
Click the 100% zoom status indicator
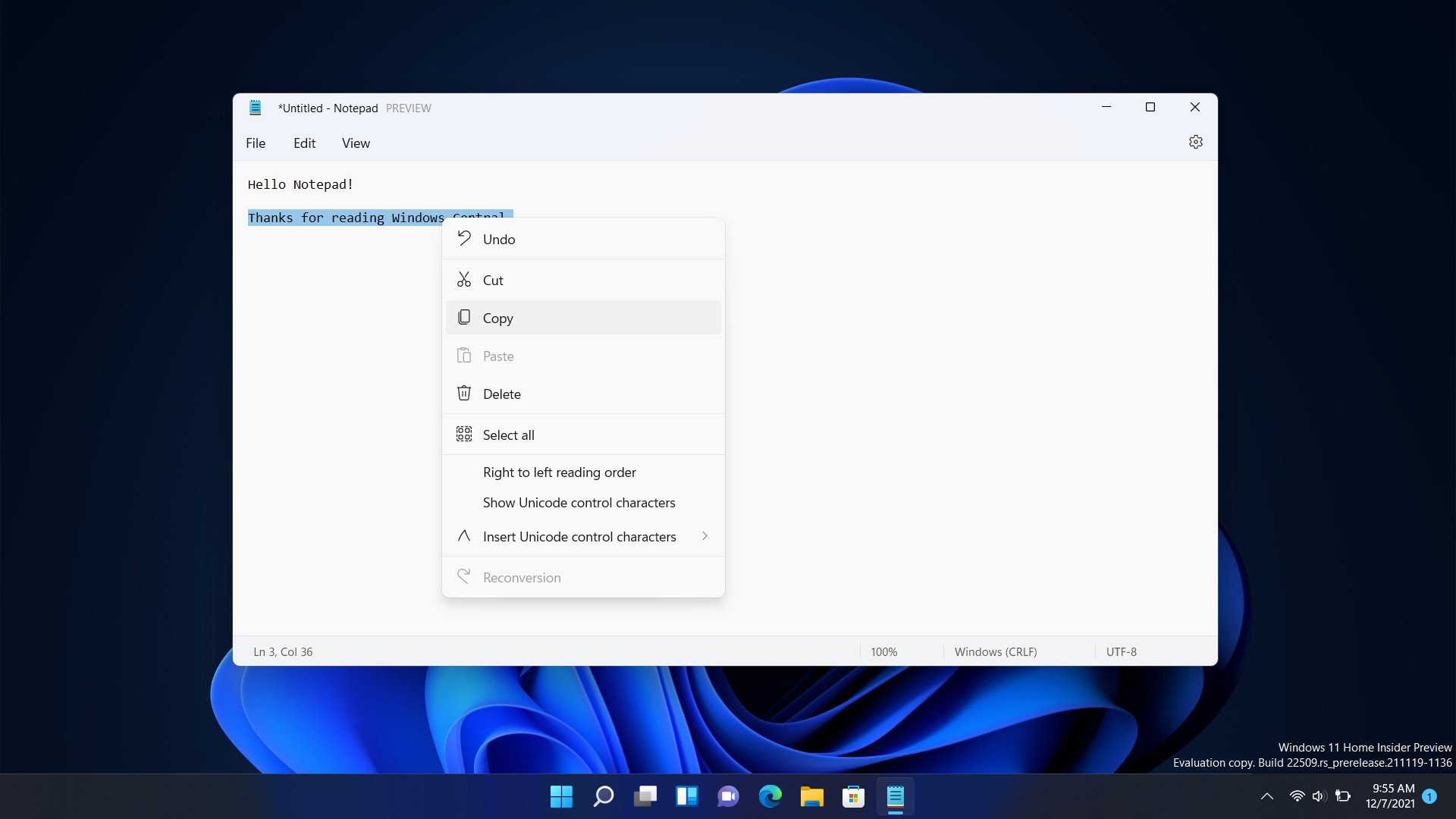click(883, 652)
